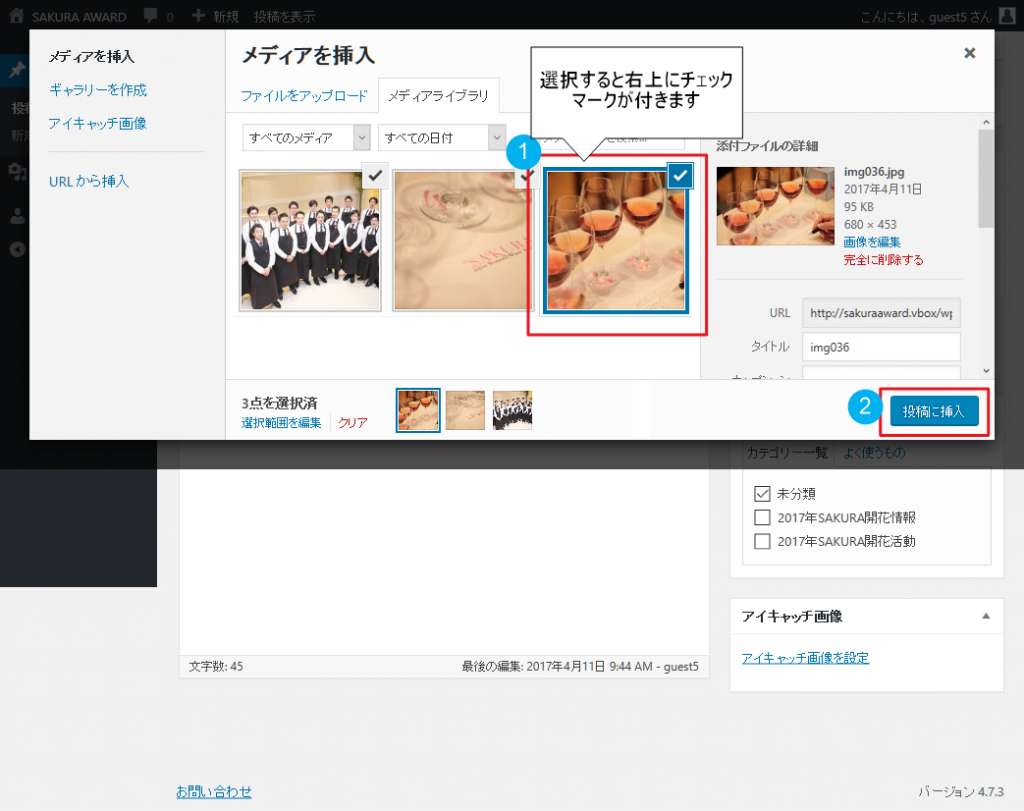Screen dimensions: 1024x811
Task: Click inside the URL field
Action: point(881,313)
